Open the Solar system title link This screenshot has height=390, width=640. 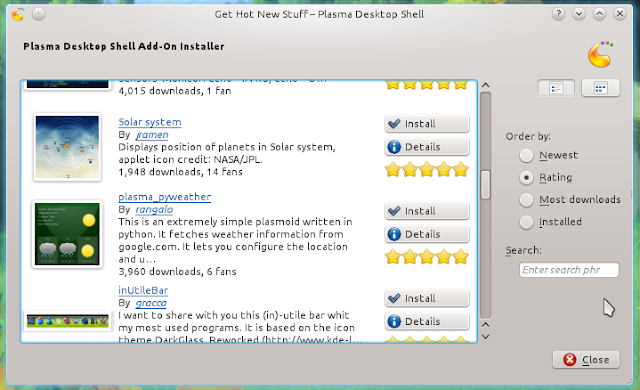point(150,122)
